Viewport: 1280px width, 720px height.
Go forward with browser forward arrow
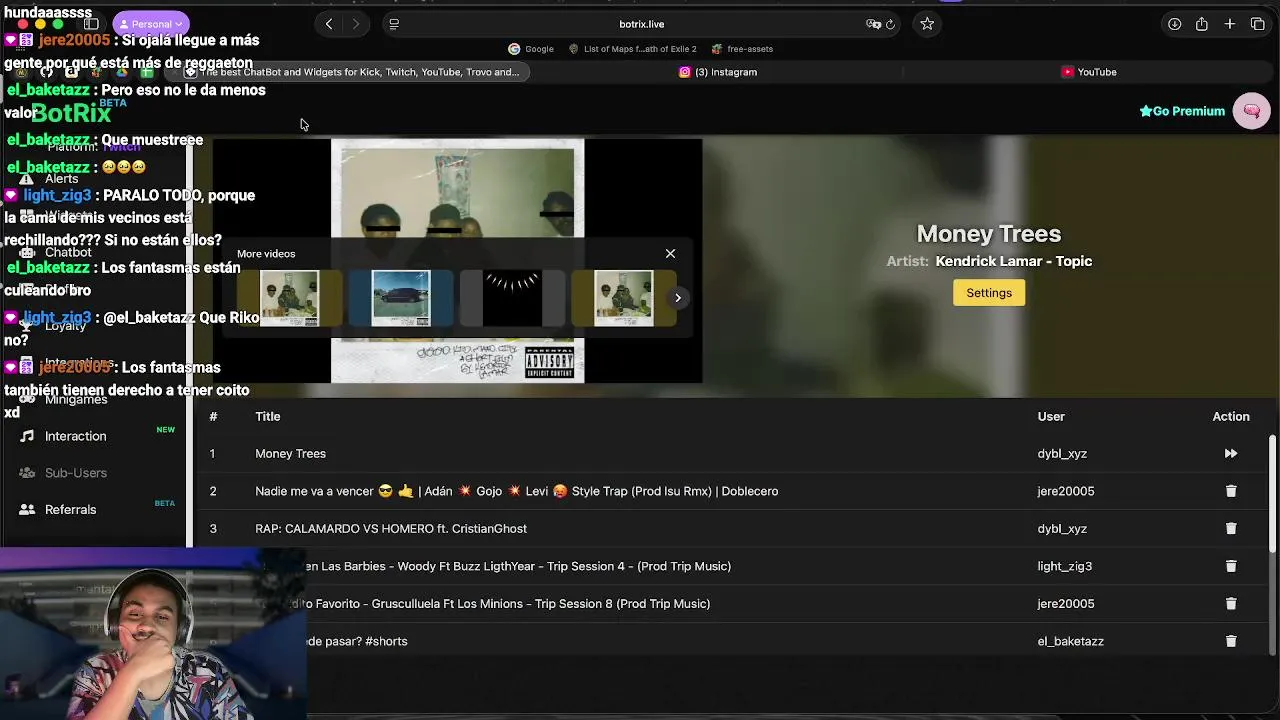pos(356,24)
